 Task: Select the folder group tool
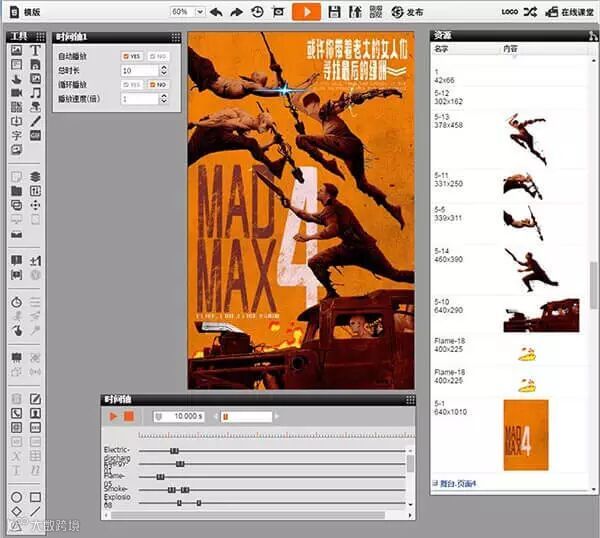point(16,191)
